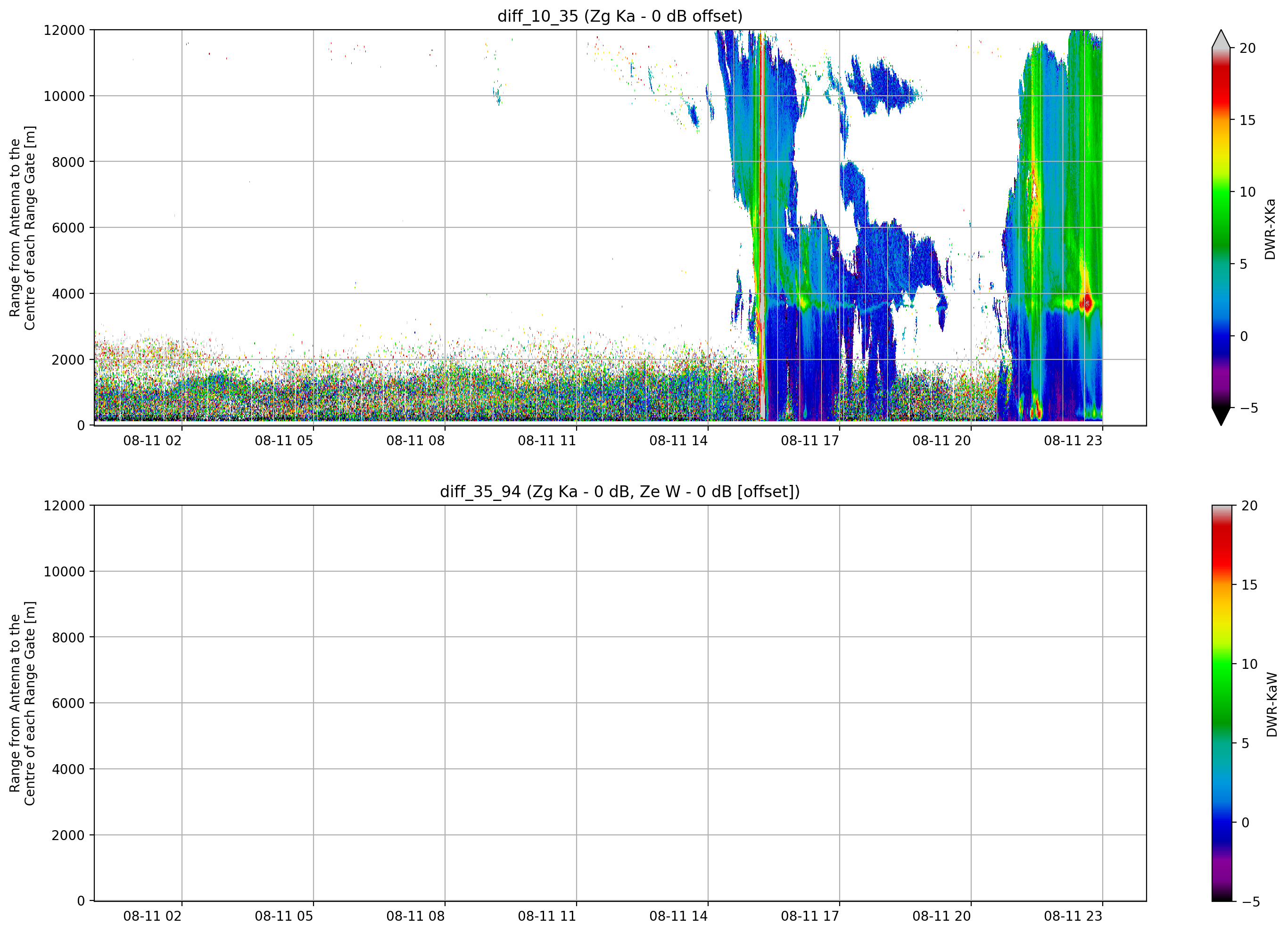Click the "08-11 05" x-axis label of bottom plot
The width and height of the screenshot is (1288, 933).
click(x=284, y=916)
